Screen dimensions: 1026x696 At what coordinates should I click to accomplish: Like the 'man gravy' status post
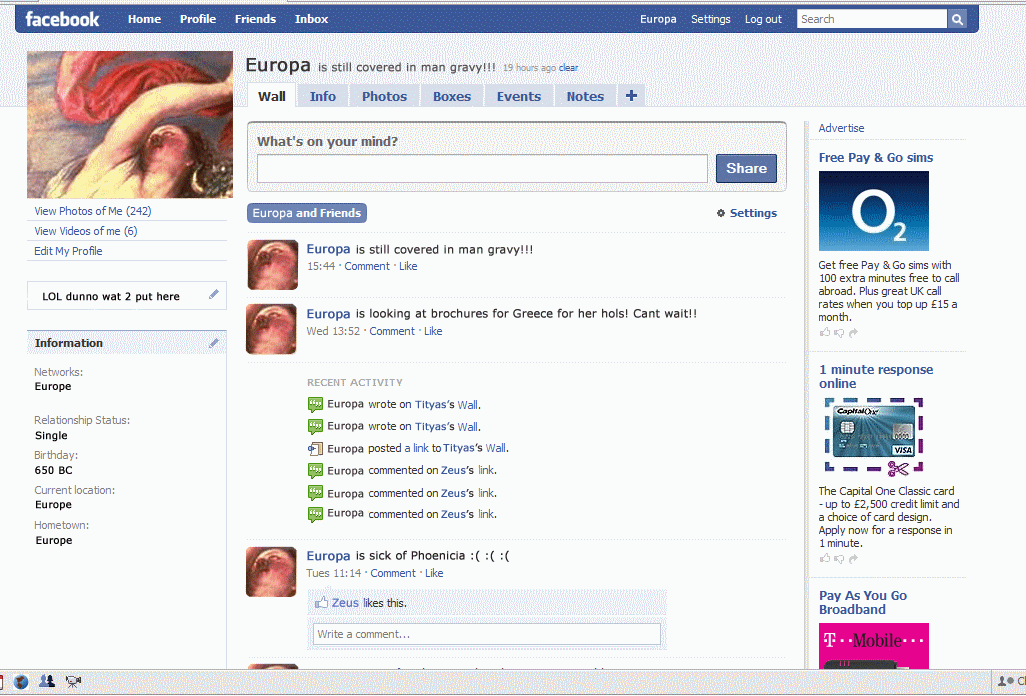[408, 266]
